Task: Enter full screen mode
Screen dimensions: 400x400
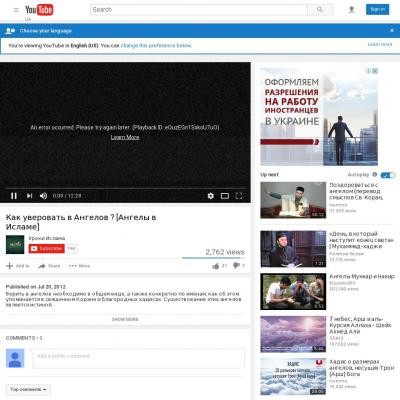Action: pos(239,196)
